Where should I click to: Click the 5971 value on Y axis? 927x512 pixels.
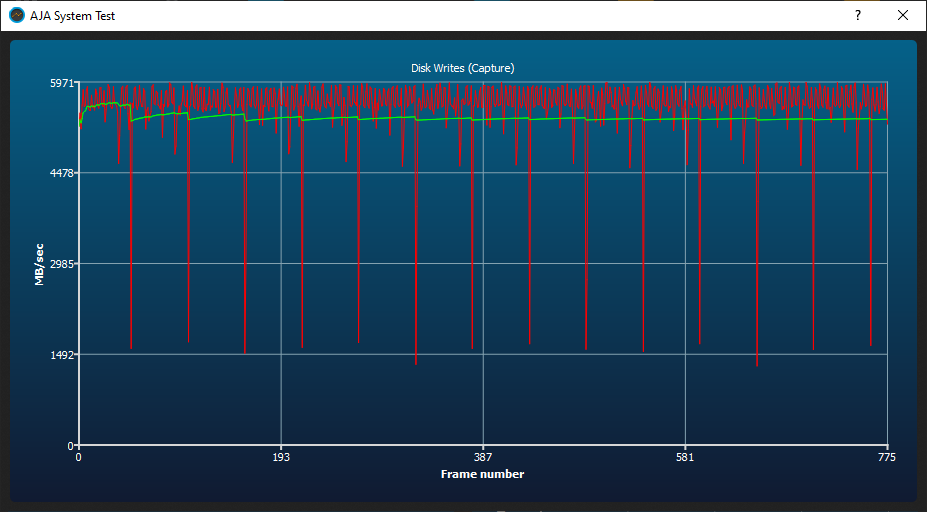coord(62,83)
